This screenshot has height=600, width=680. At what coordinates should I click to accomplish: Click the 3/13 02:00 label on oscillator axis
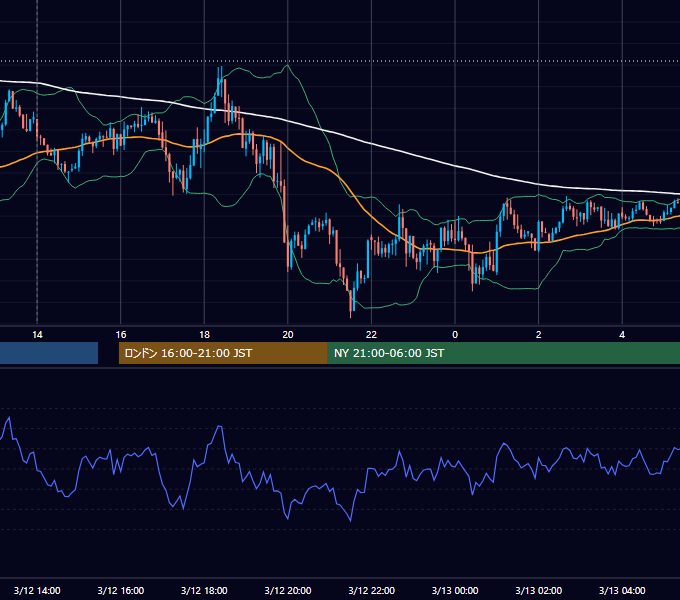click(539, 590)
